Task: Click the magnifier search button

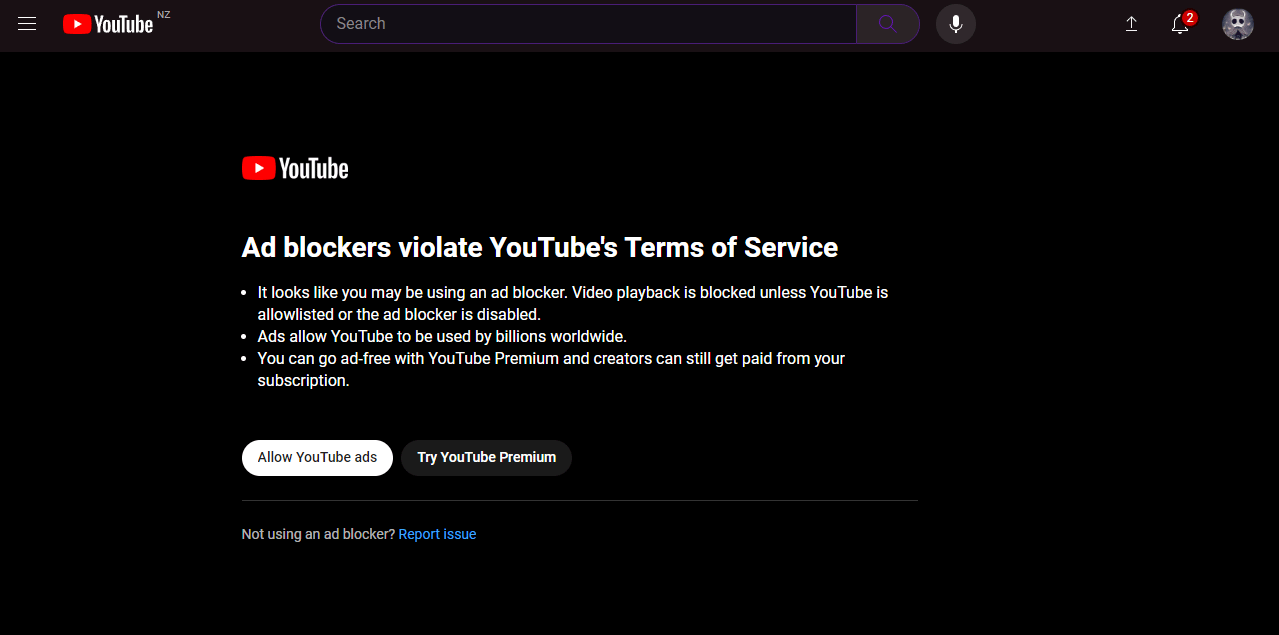Action: pyautogui.click(x=888, y=24)
